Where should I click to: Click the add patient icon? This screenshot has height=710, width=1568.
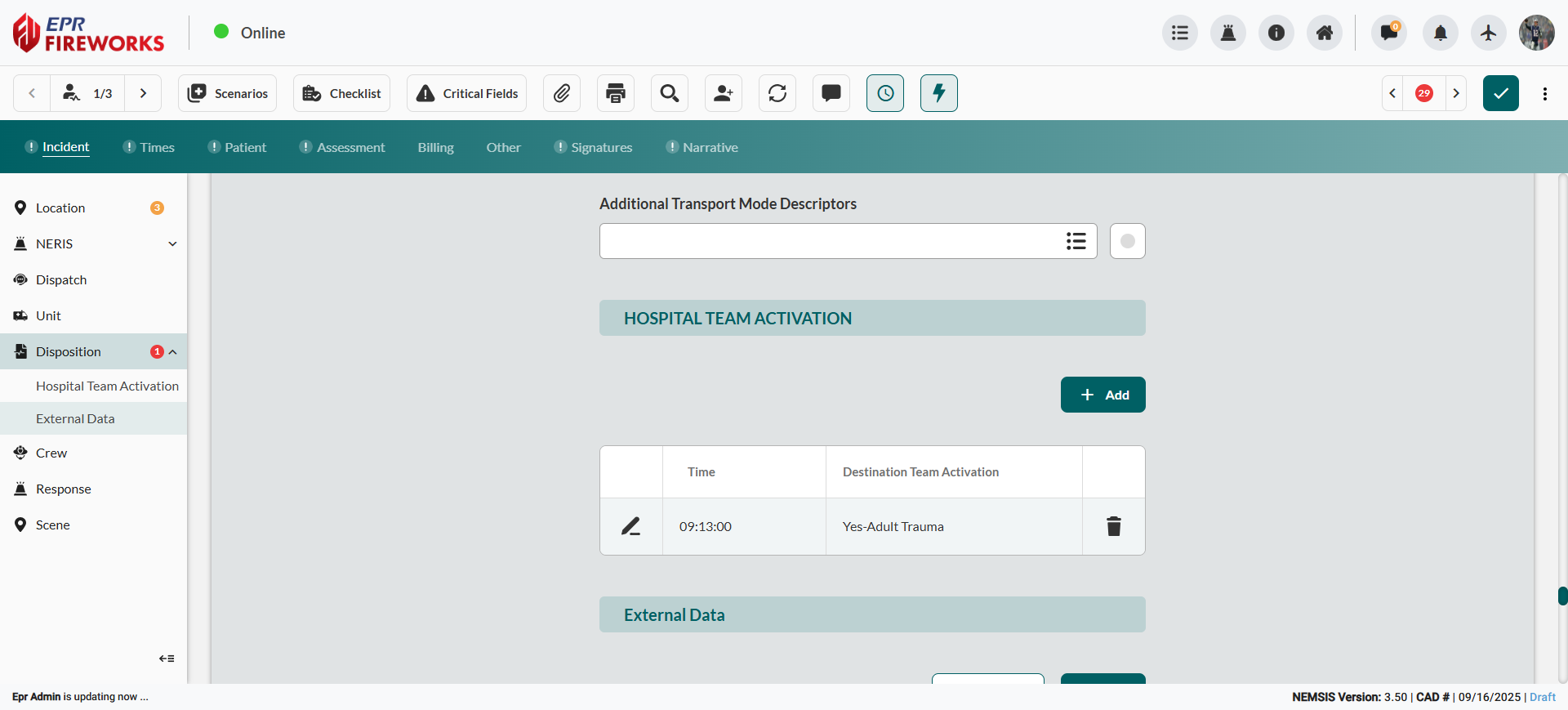point(724,93)
